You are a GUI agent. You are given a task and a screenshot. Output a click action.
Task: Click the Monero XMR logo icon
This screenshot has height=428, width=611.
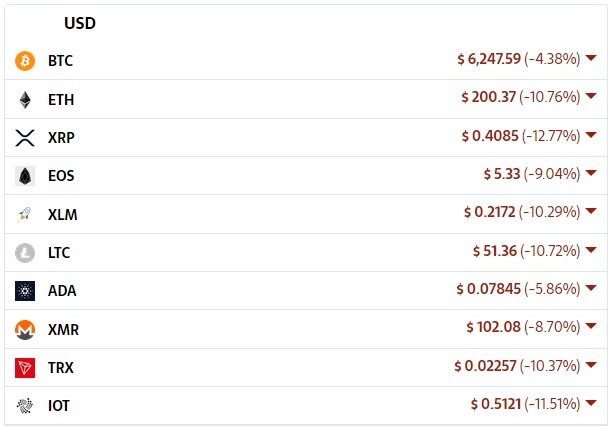tap(25, 329)
